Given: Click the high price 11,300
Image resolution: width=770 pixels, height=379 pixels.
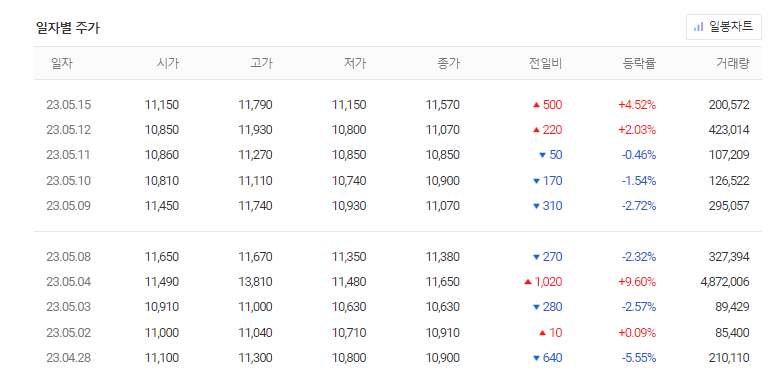Looking at the screenshot, I should coord(255,358).
